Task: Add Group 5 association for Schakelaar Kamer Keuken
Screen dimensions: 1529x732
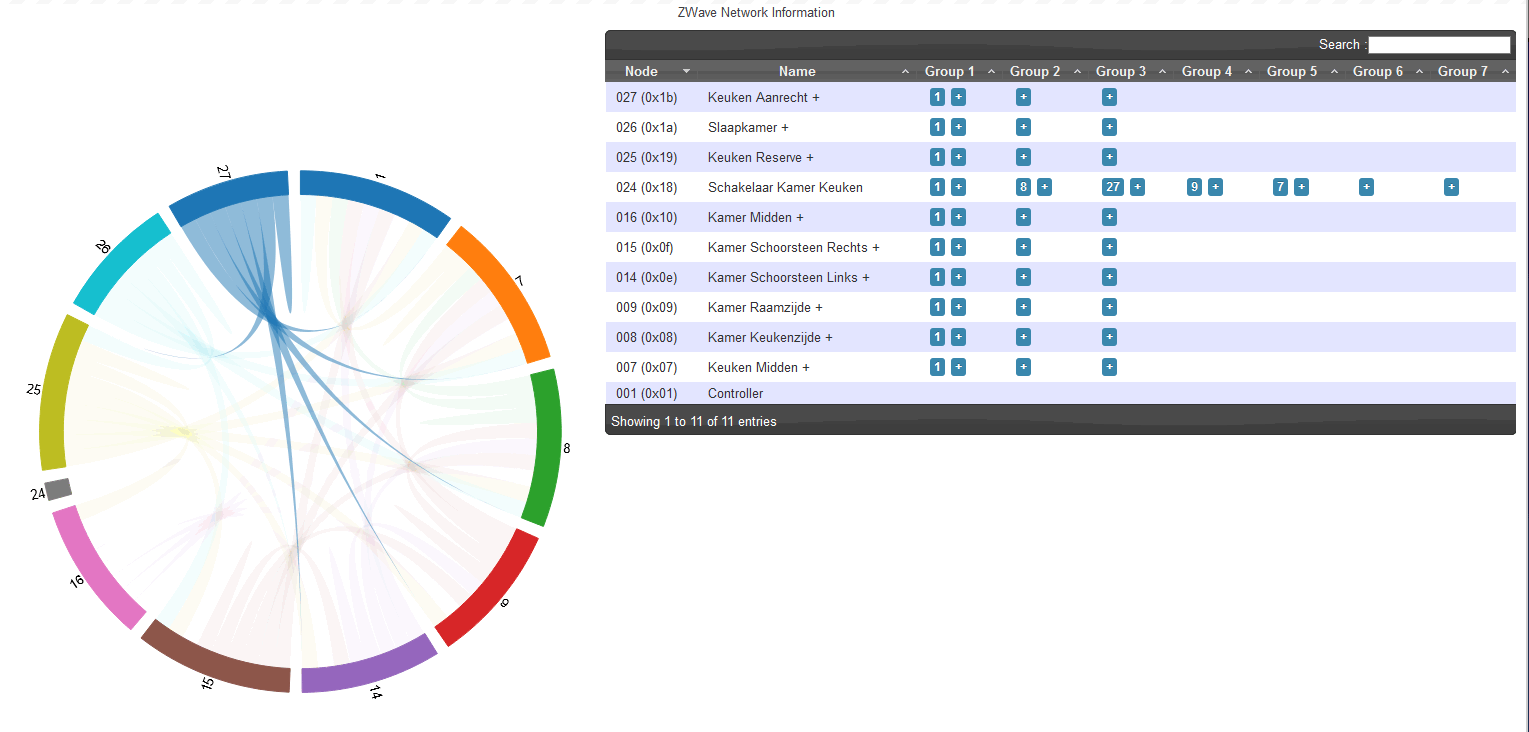Action: [1301, 187]
